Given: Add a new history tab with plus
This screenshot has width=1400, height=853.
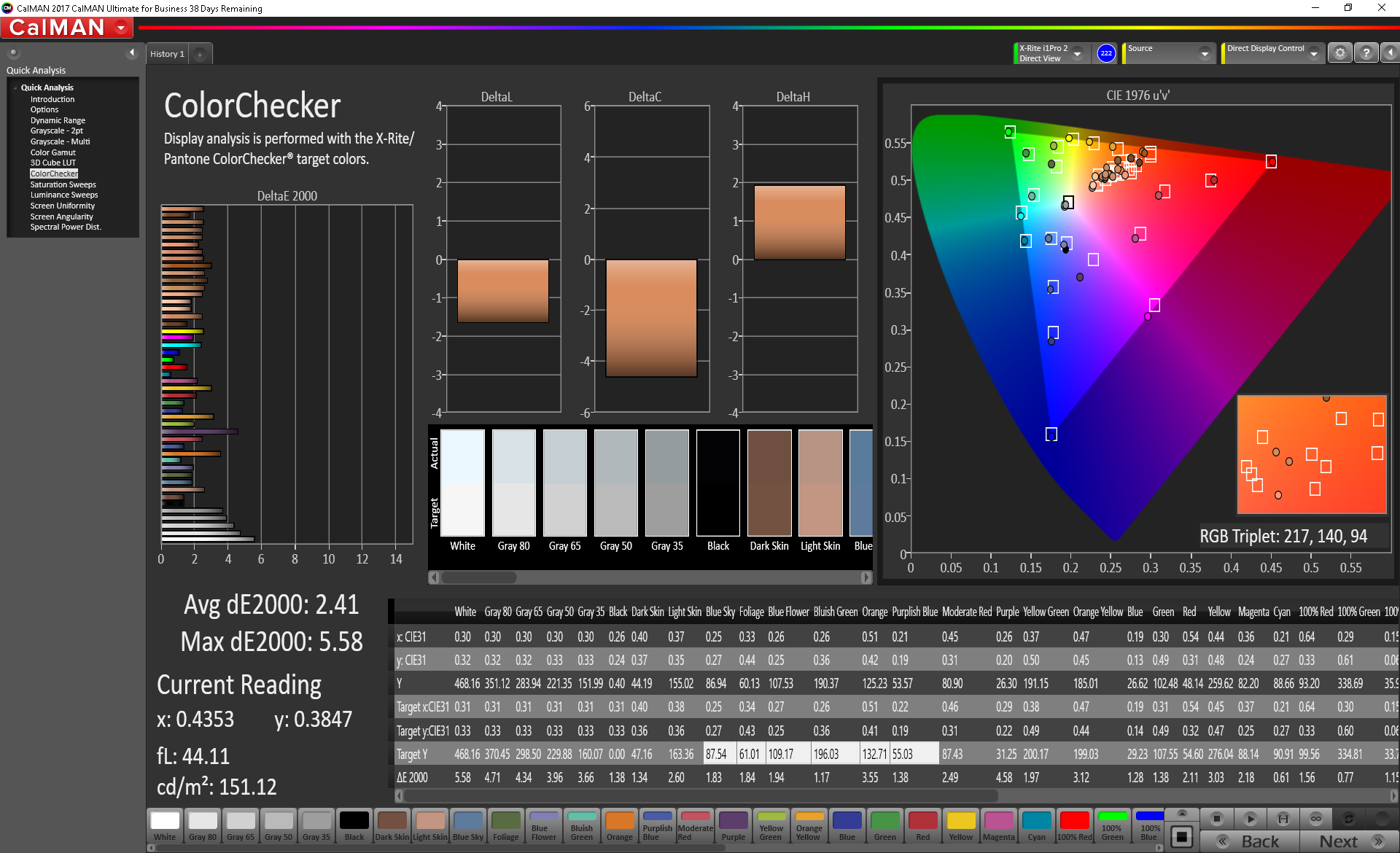Looking at the screenshot, I should (200, 55).
